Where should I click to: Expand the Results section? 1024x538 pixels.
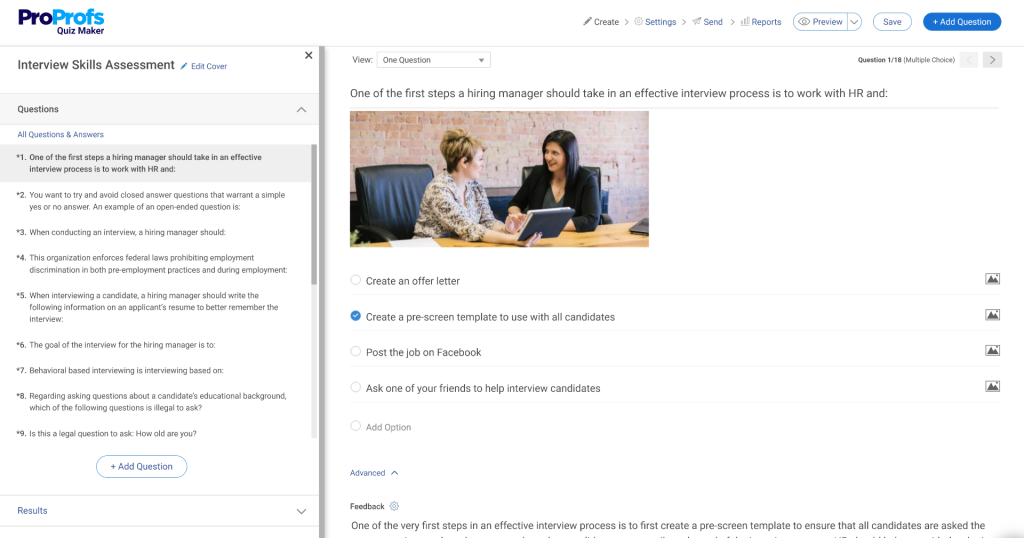[x=301, y=511]
